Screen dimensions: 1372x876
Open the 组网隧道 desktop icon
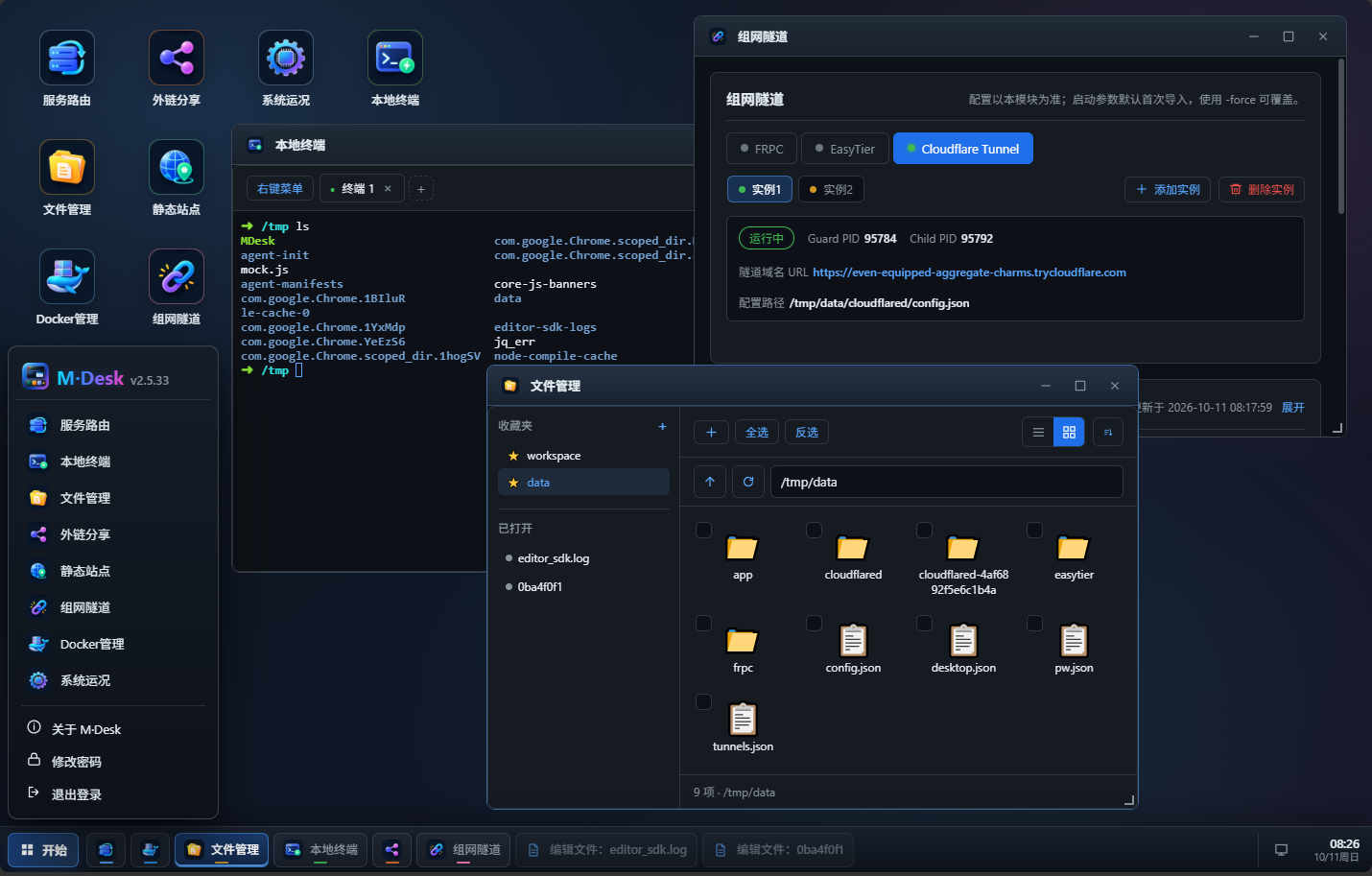(177, 288)
